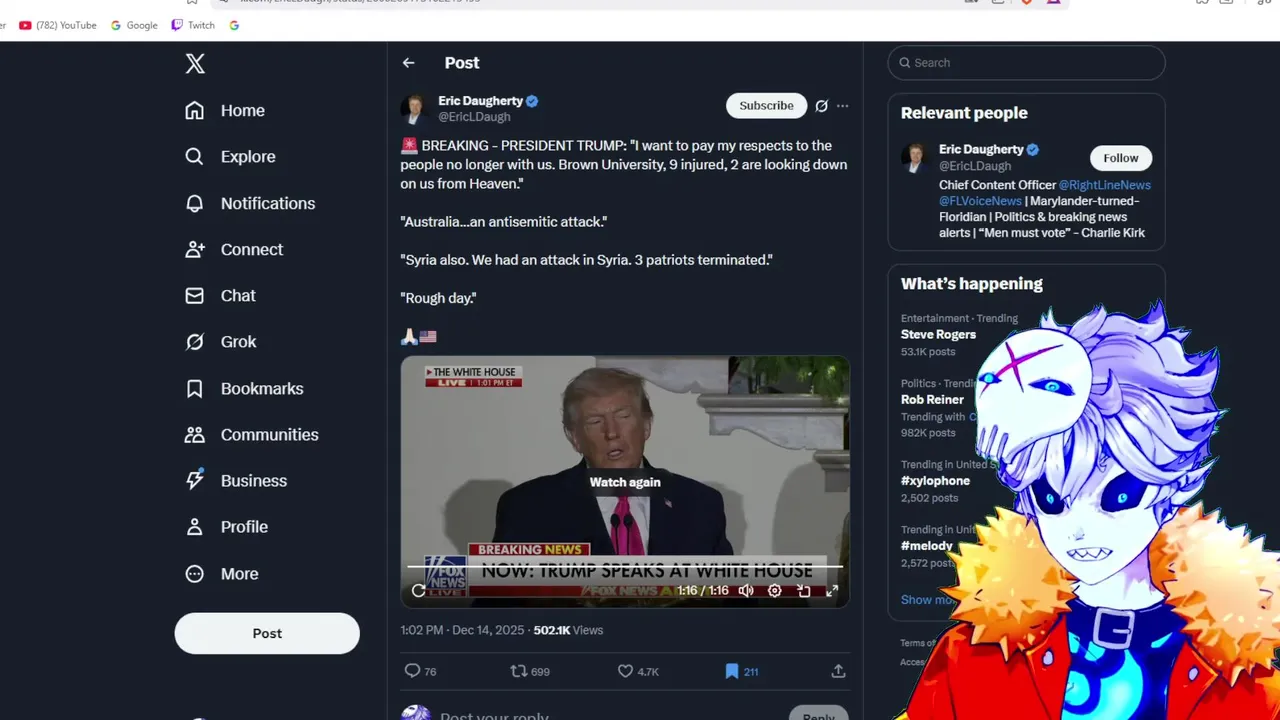Launch Grok from sidebar
1280x720 pixels.
[221, 341]
